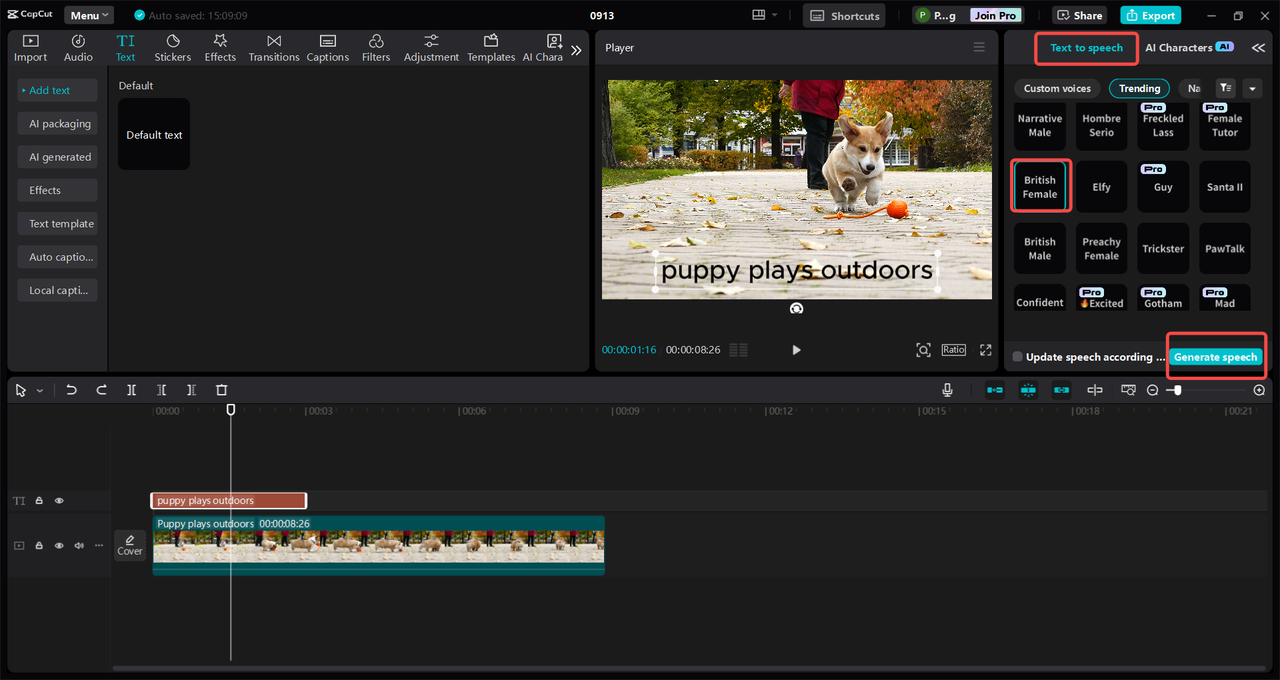Mute the video track audio
Screen dimensions: 1280x680
[x=79, y=545]
